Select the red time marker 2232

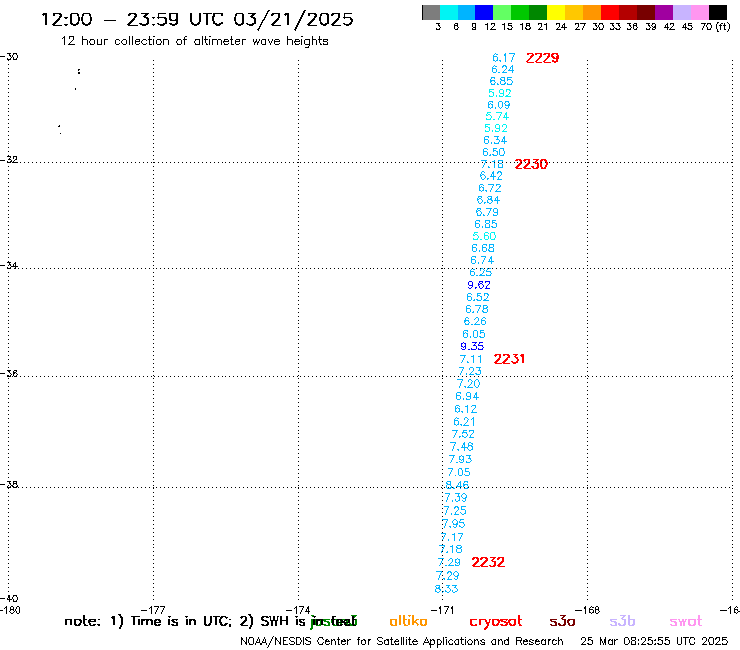pyautogui.click(x=488, y=562)
